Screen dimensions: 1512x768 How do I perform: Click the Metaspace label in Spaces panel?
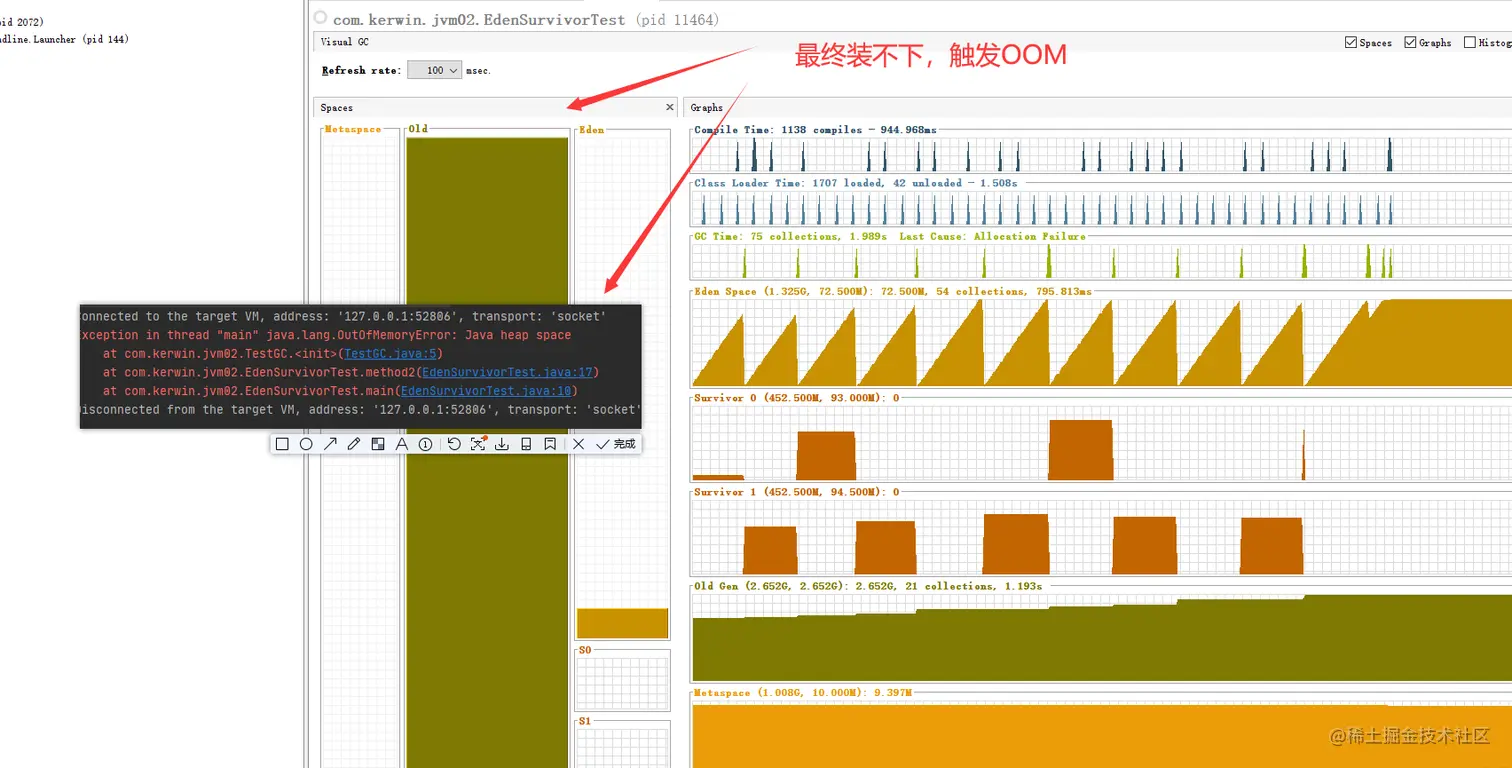tap(352, 129)
